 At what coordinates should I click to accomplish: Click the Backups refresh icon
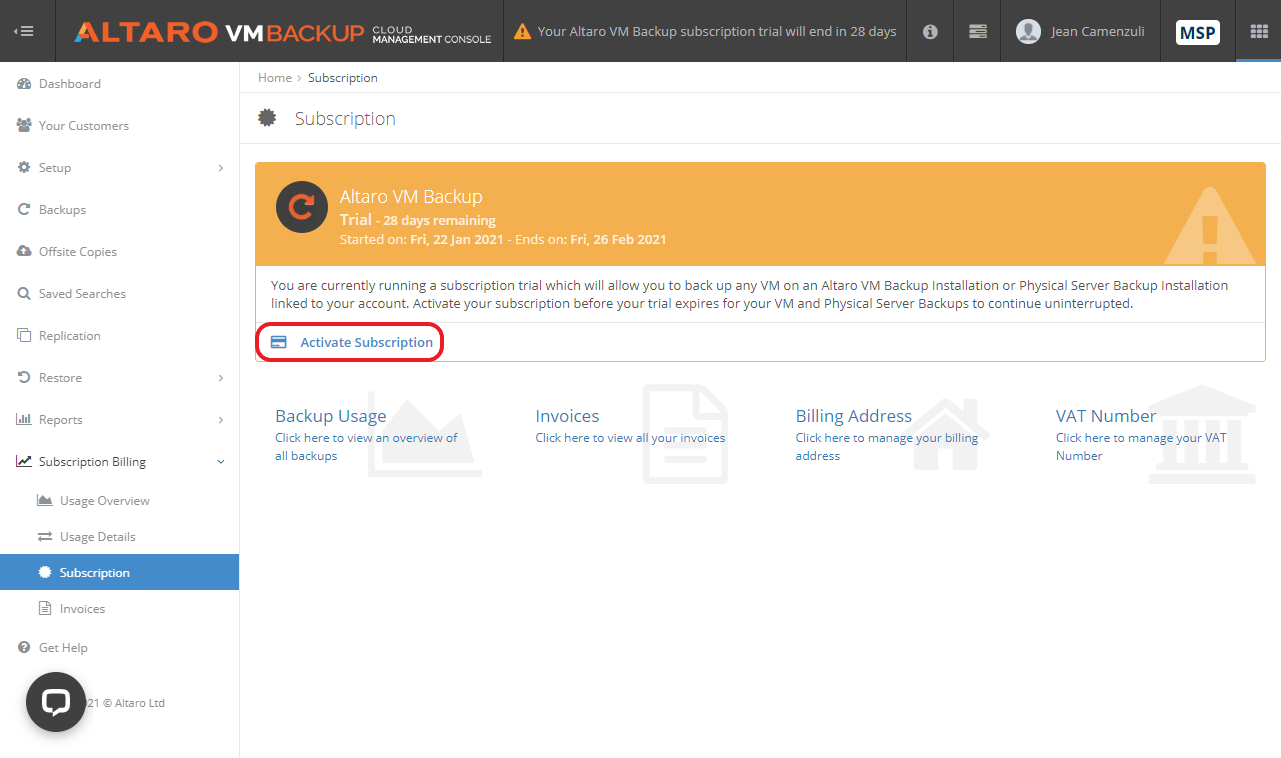pos(24,210)
